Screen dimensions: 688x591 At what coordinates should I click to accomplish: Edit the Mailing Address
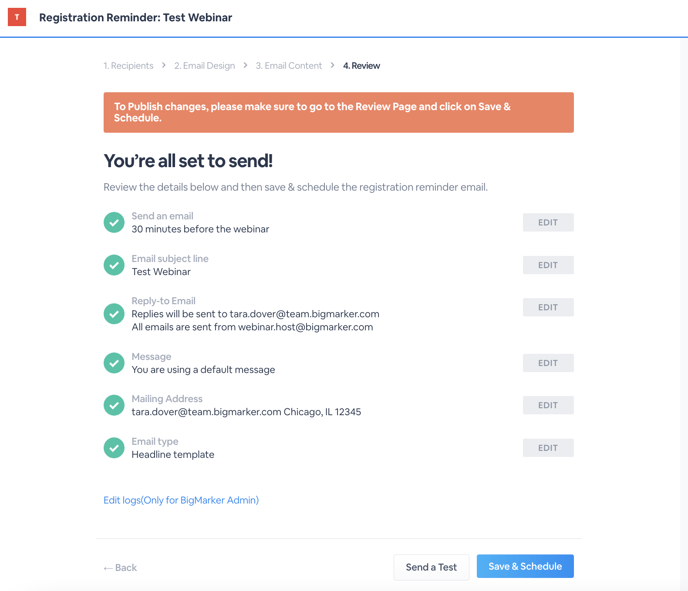(x=548, y=405)
